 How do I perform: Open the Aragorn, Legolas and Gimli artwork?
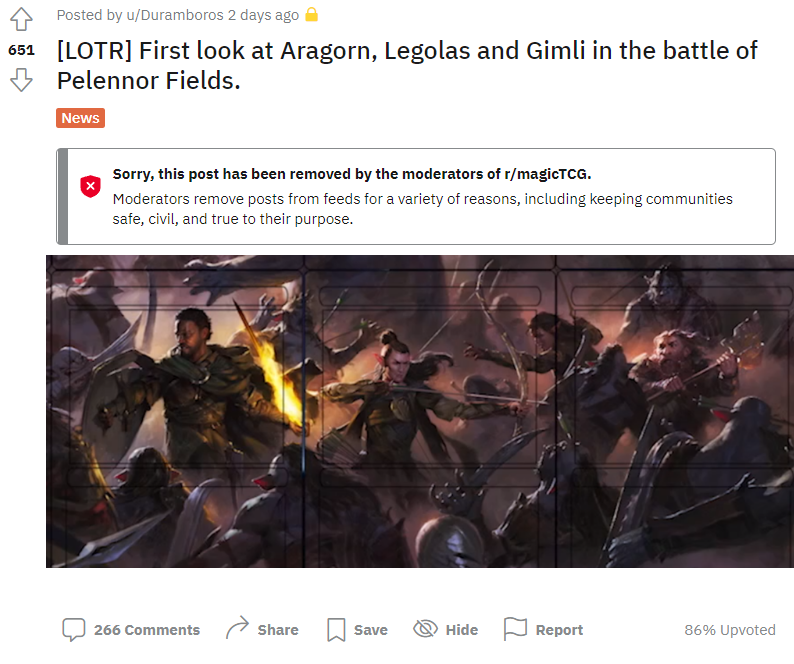tap(420, 411)
